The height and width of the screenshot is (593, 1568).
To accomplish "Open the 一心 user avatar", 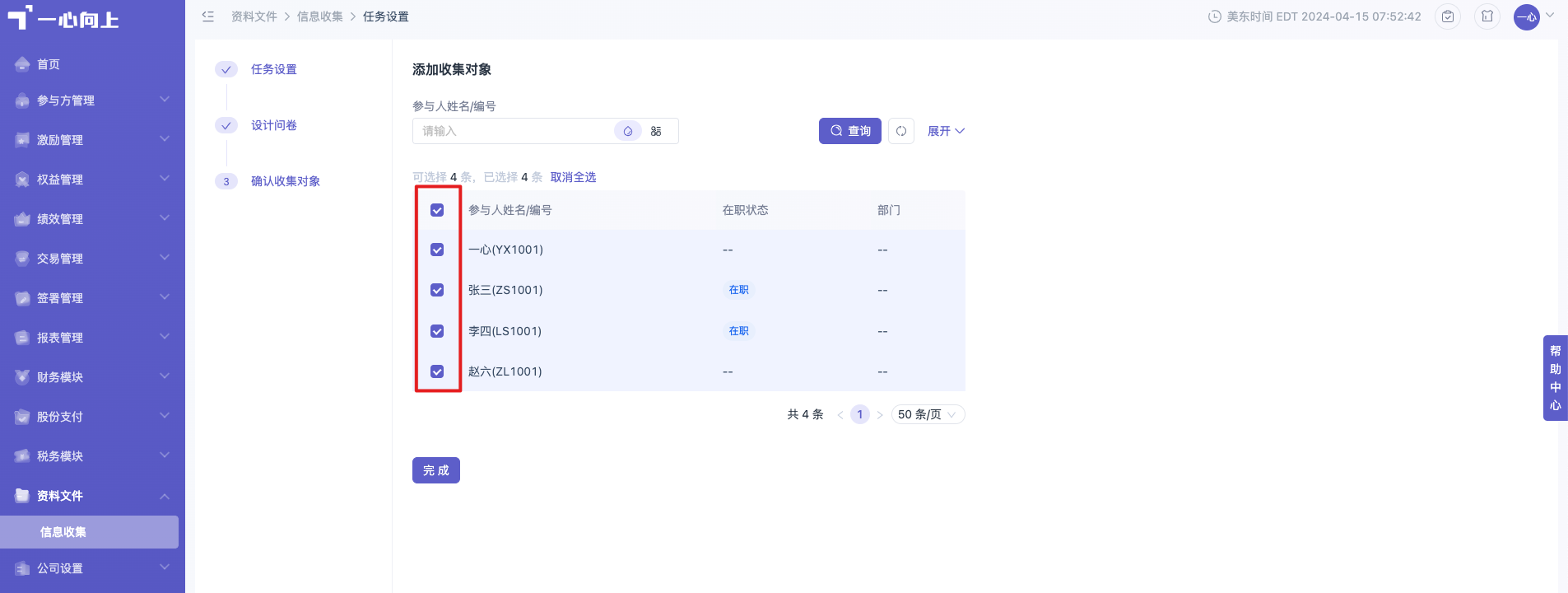I will [x=1527, y=16].
